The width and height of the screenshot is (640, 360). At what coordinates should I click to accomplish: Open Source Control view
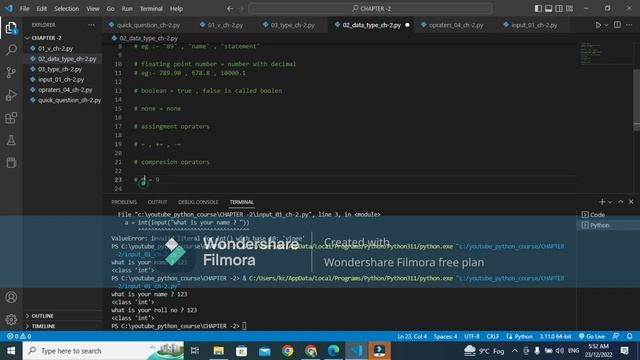coord(11,73)
